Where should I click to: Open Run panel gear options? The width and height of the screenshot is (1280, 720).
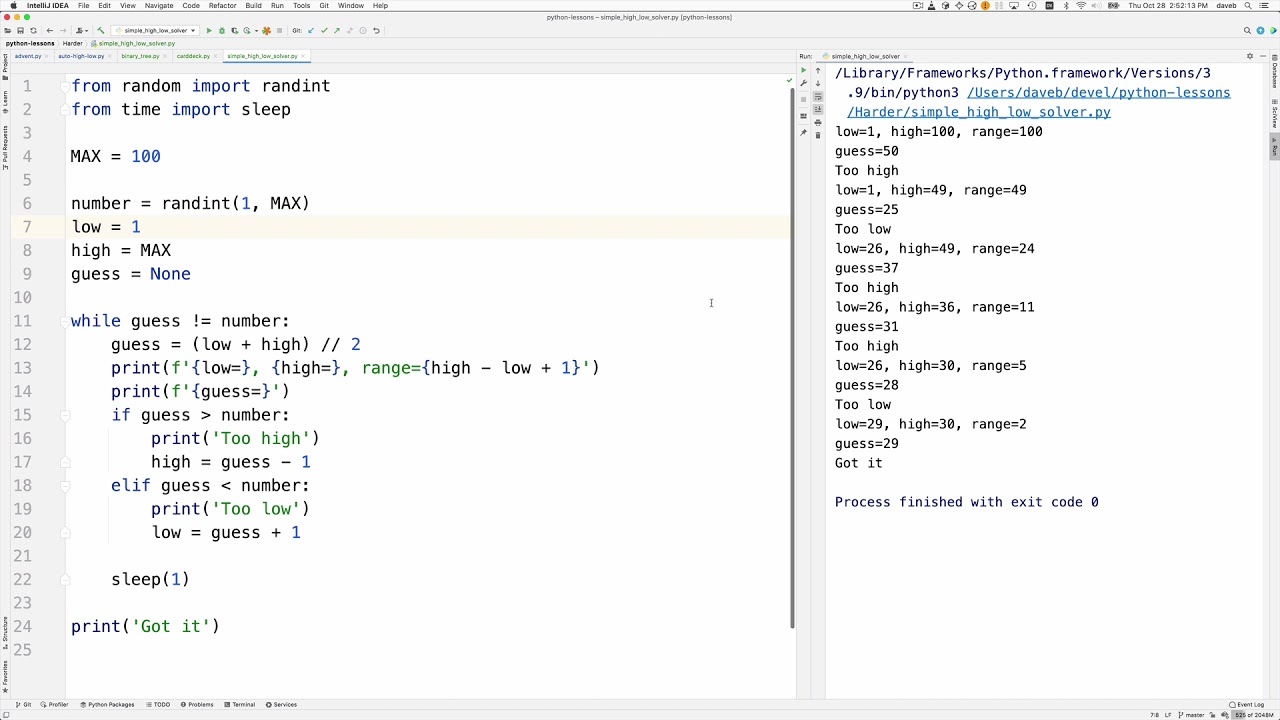click(x=1250, y=56)
